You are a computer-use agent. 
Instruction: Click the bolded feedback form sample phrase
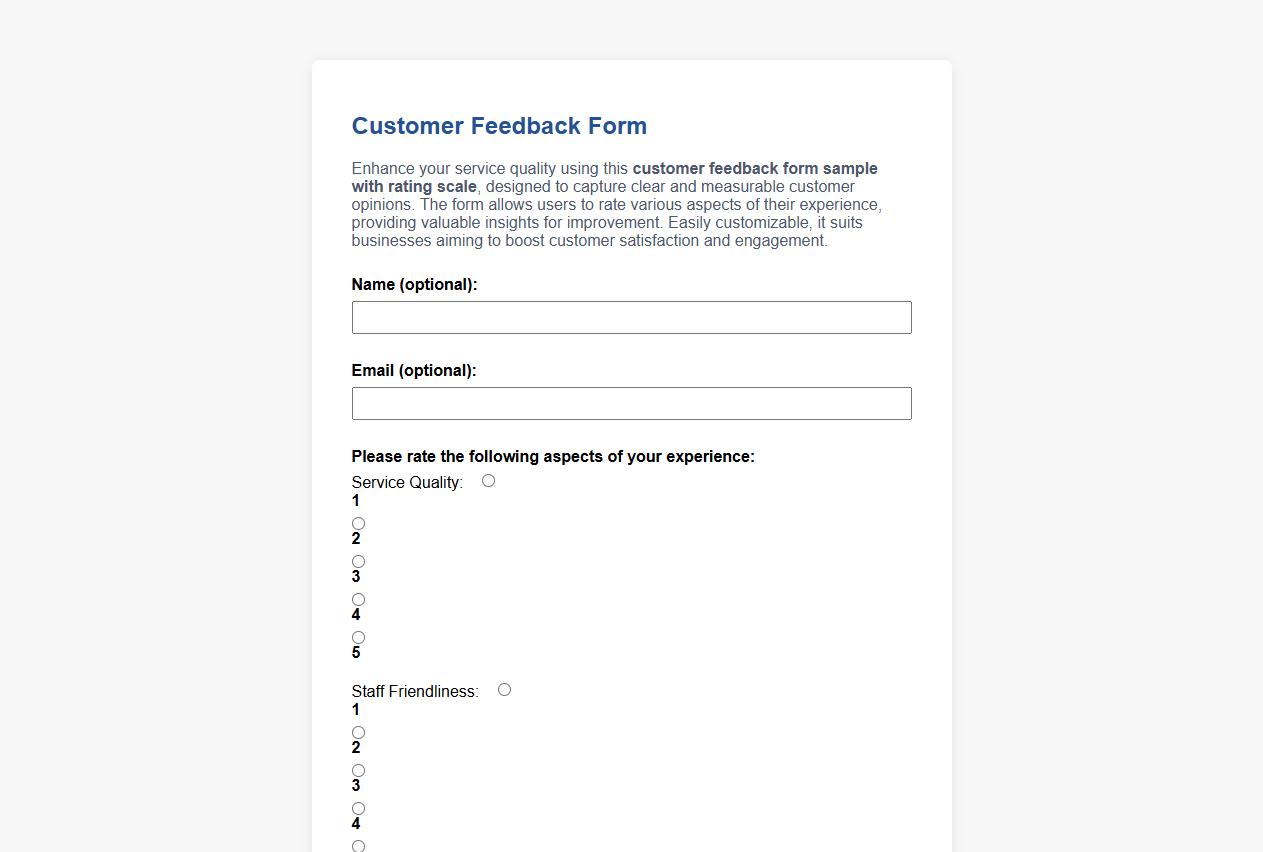click(754, 168)
